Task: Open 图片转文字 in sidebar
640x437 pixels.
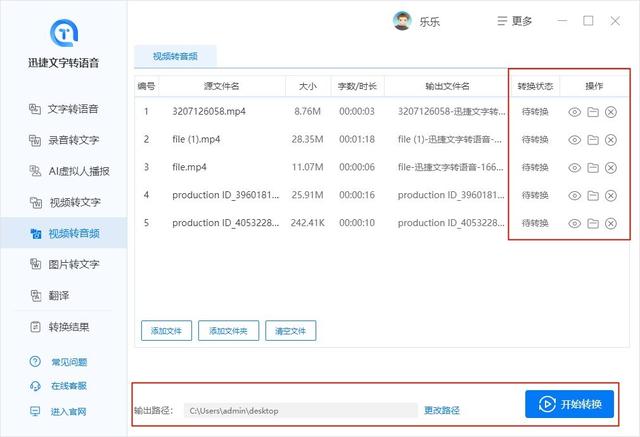Action: point(64,264)
